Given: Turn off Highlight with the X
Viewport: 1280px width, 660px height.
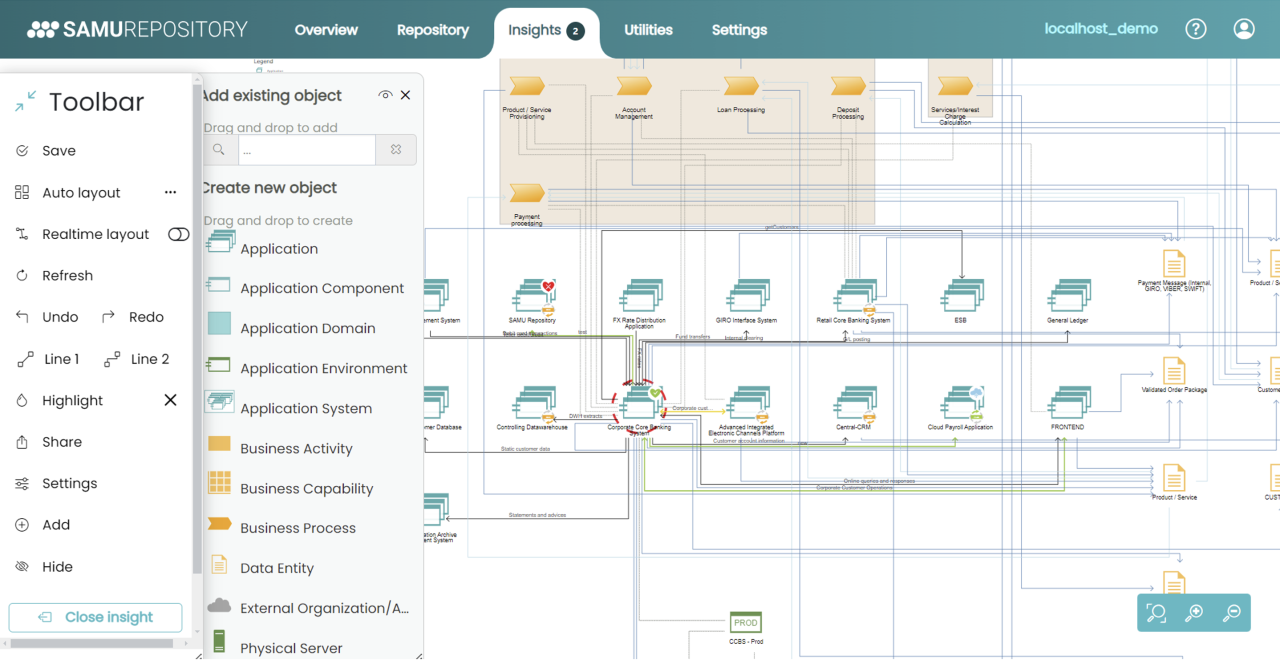Looking at the screenshot, I should [x=170, y=400].
